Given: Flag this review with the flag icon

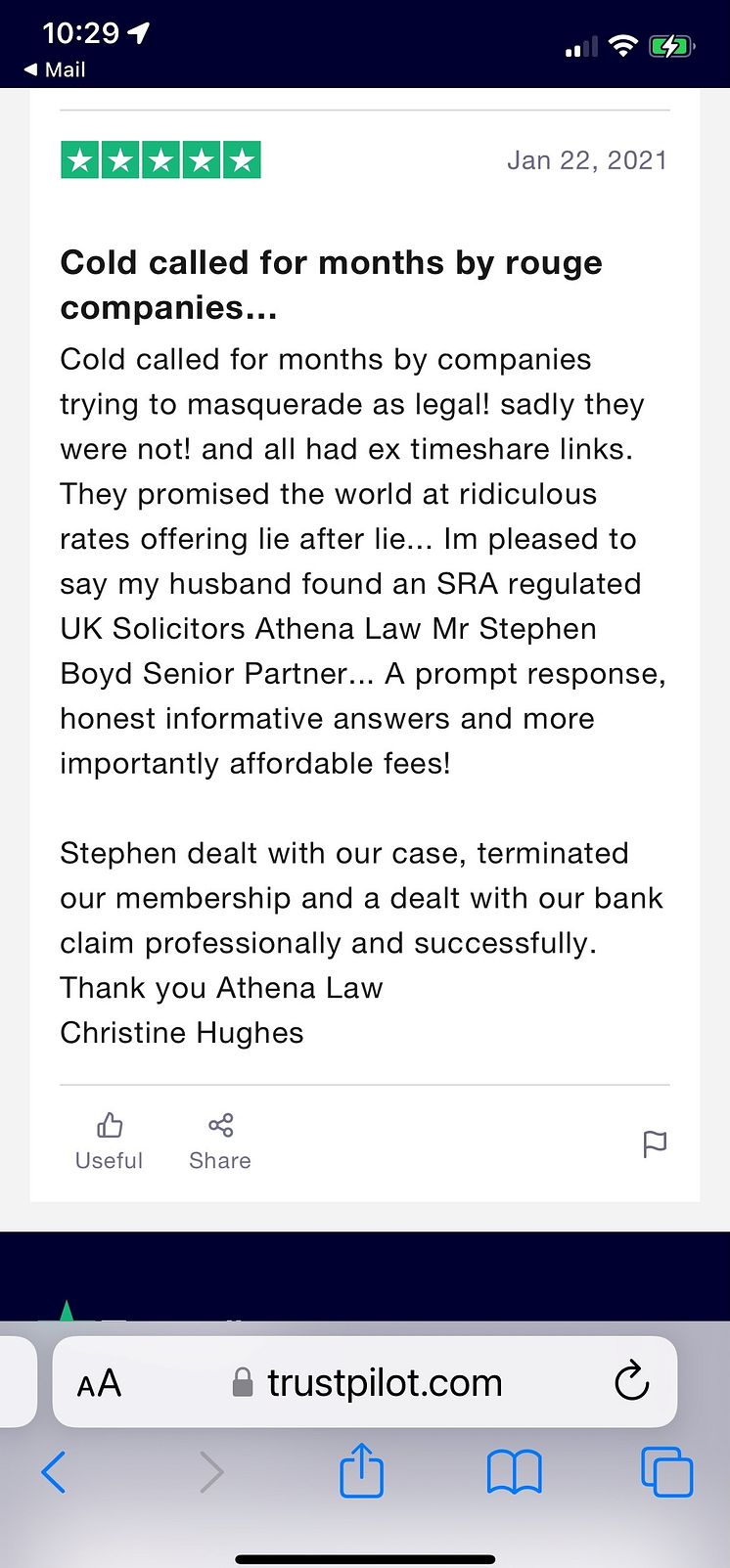Looking at the screenshot, I should coord(655,1143).
